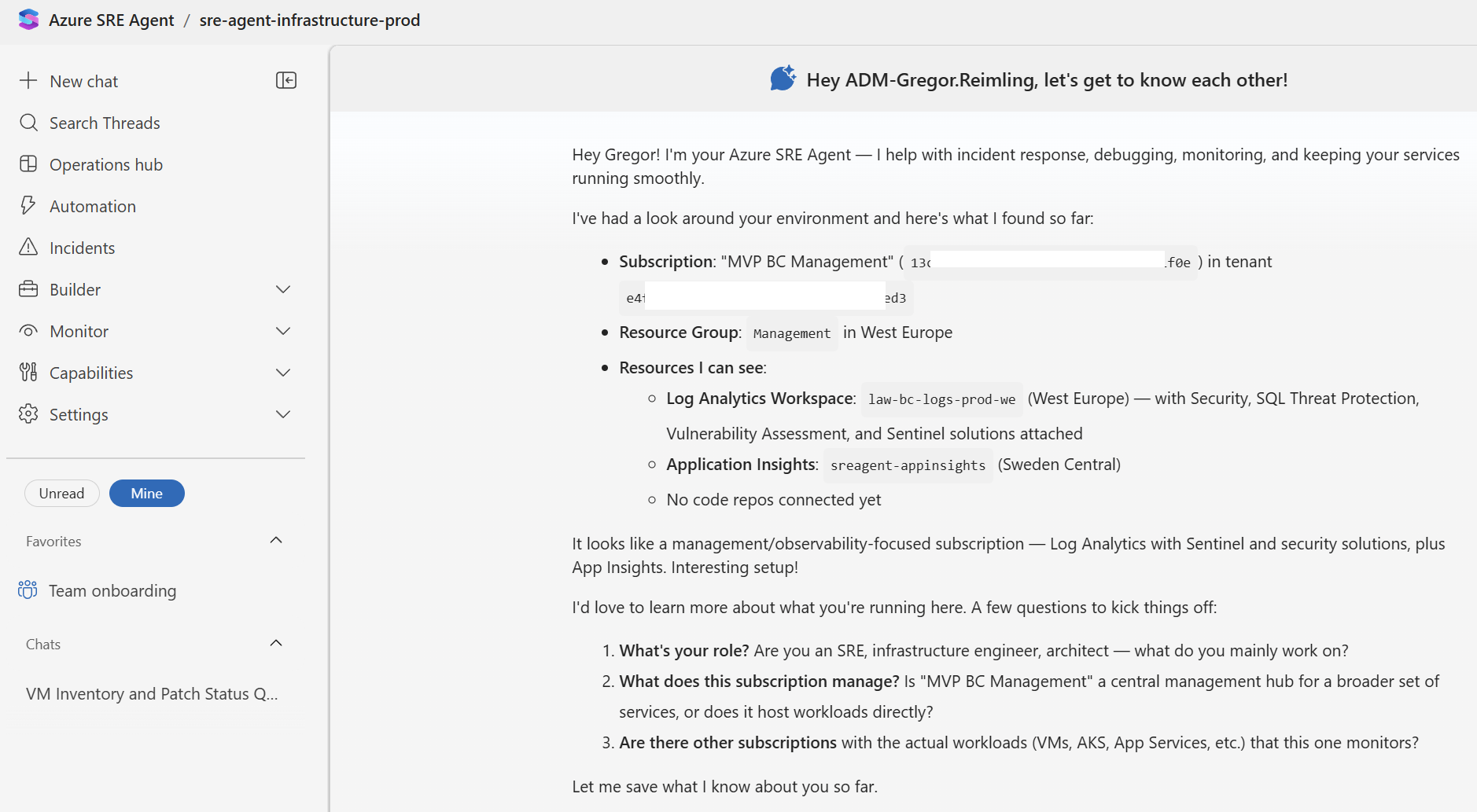1477x812 pixels.
Task: Click law-bc-logs-prod-we workspace name
Action: (941, 399)
